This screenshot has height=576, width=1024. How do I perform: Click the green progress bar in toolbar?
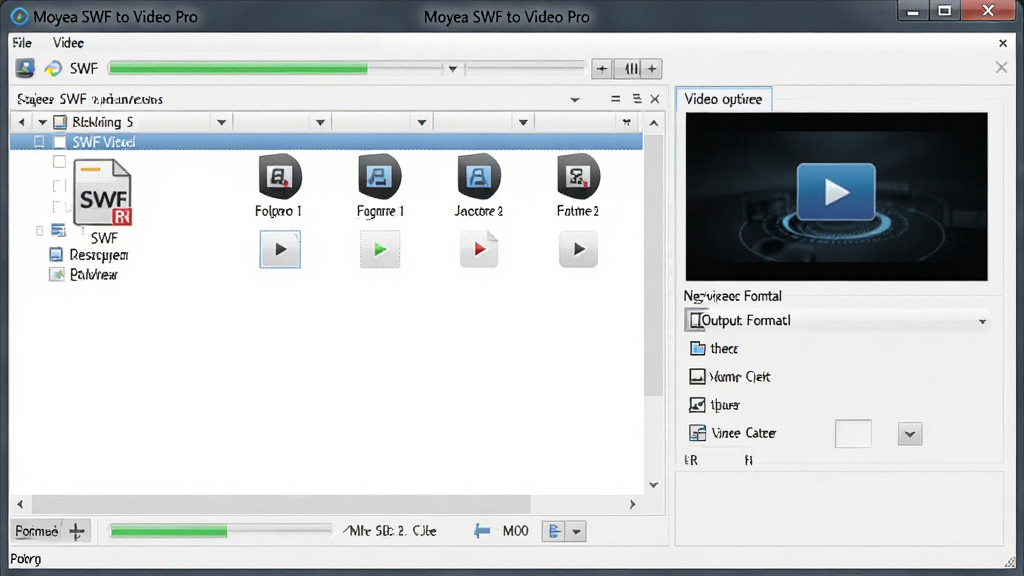[x=238, y=68]
